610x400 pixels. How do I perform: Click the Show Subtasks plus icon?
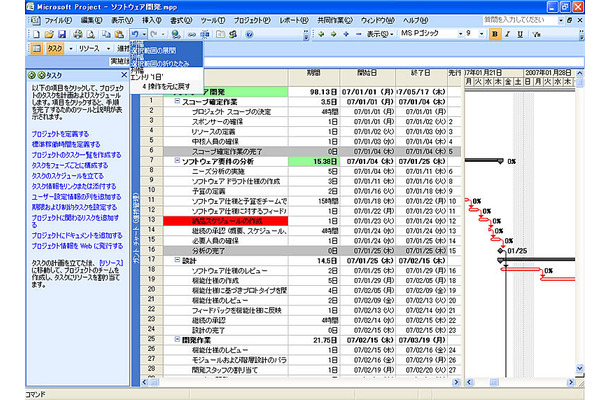click(x=346, y=34)
